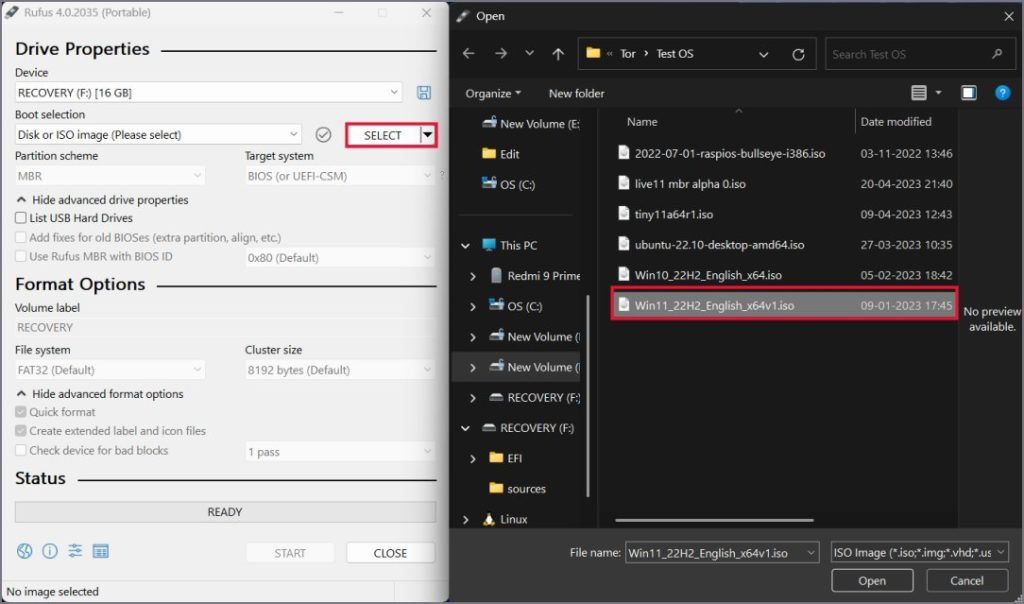Open Boot selection dropdown
1024x604 pixels.
click(158, 135)
